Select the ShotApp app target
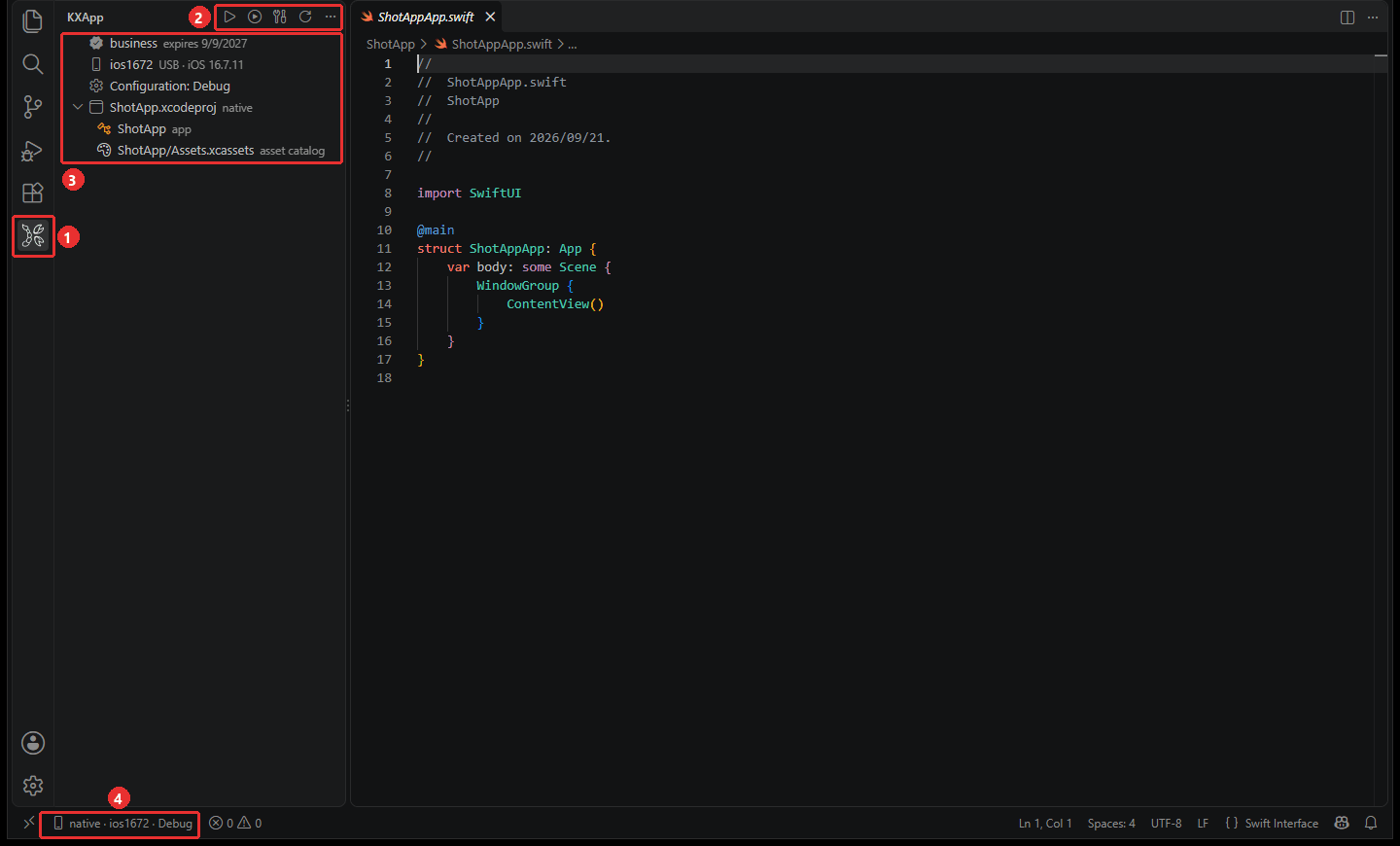The image size is (1400, 846). (202, 128)
